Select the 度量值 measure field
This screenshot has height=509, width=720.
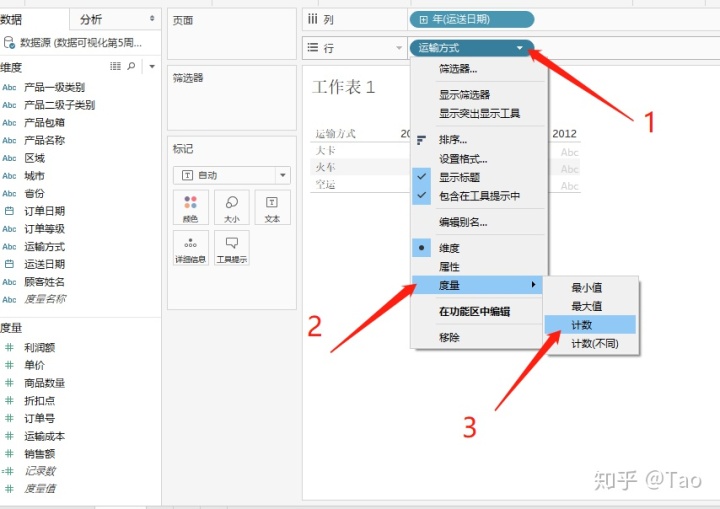click(39, 488)
